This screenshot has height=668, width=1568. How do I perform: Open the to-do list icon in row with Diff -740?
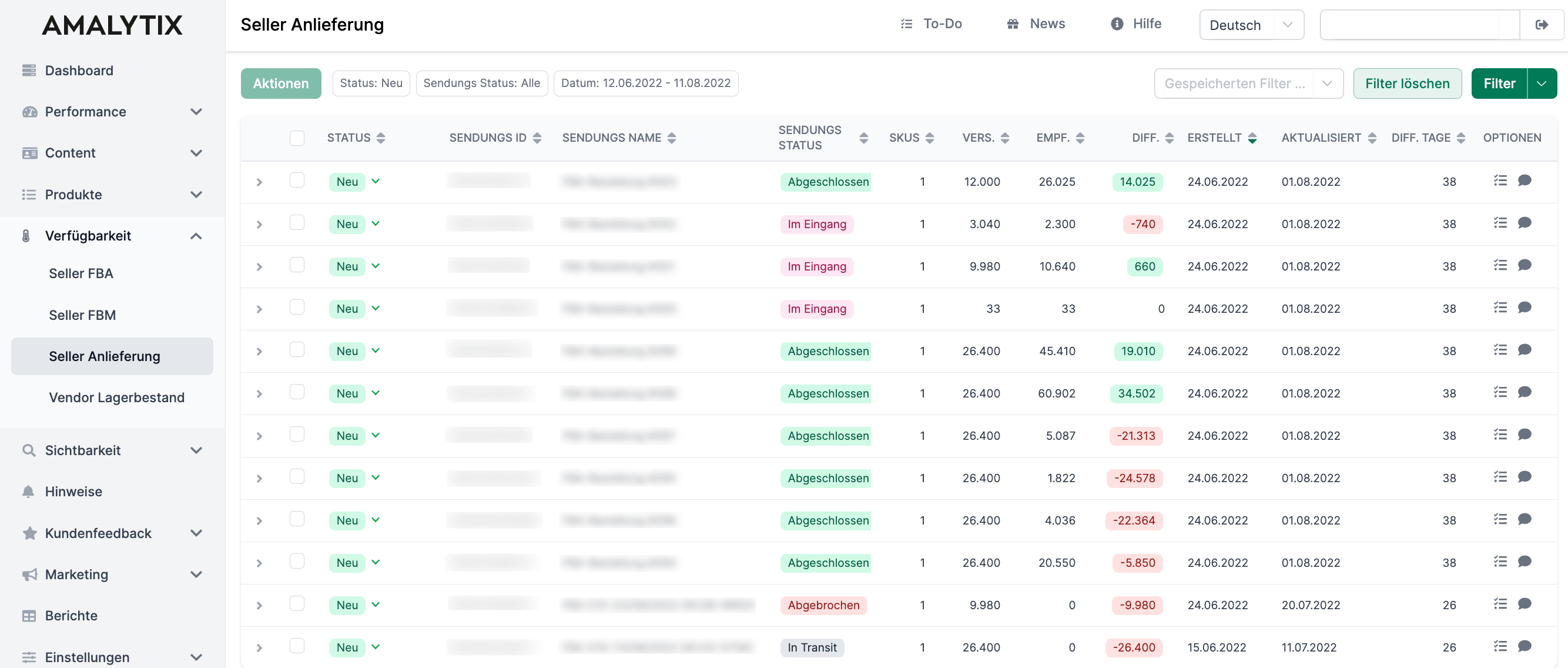(1500, 223)
